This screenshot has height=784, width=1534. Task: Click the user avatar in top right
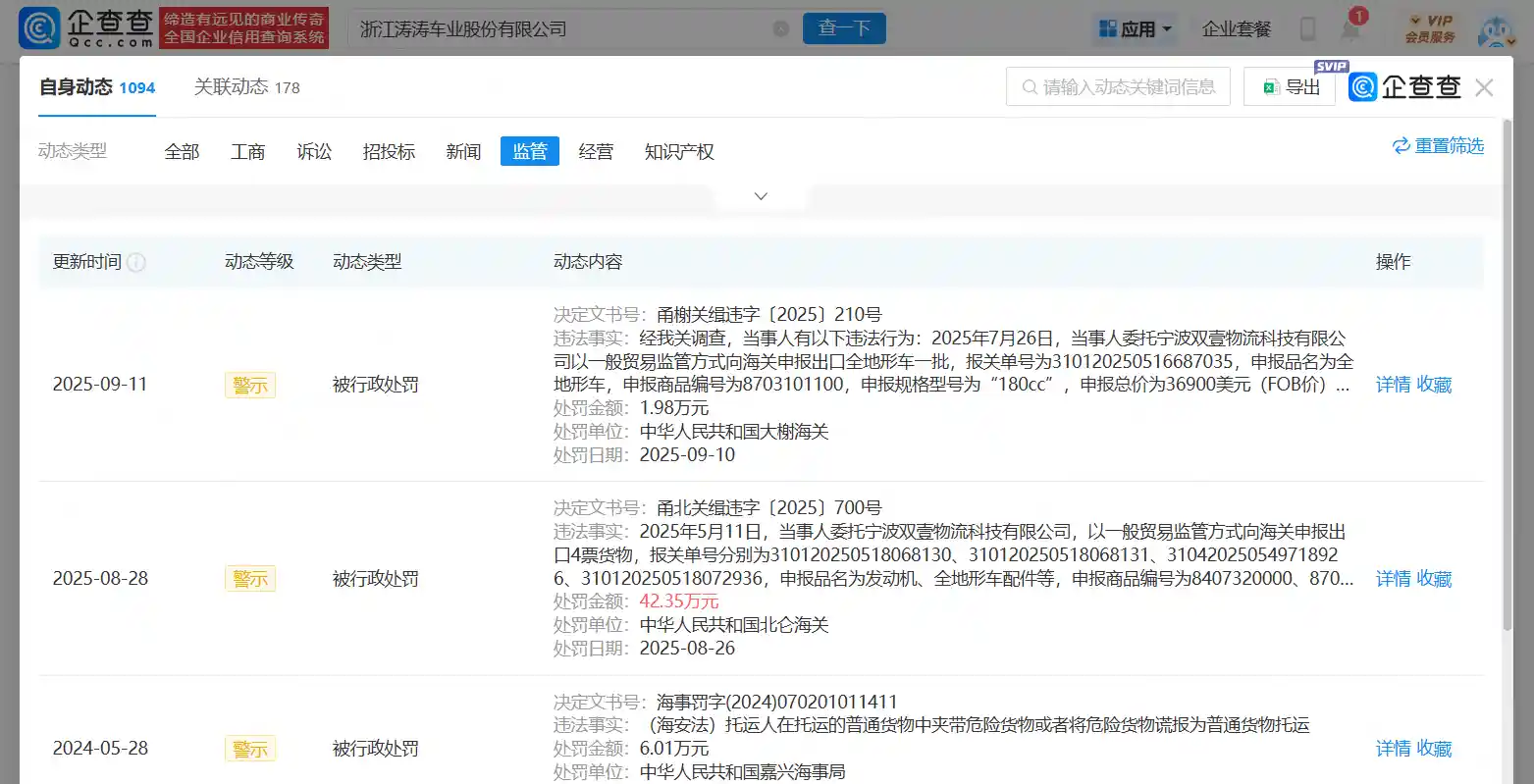[1496, 29]
